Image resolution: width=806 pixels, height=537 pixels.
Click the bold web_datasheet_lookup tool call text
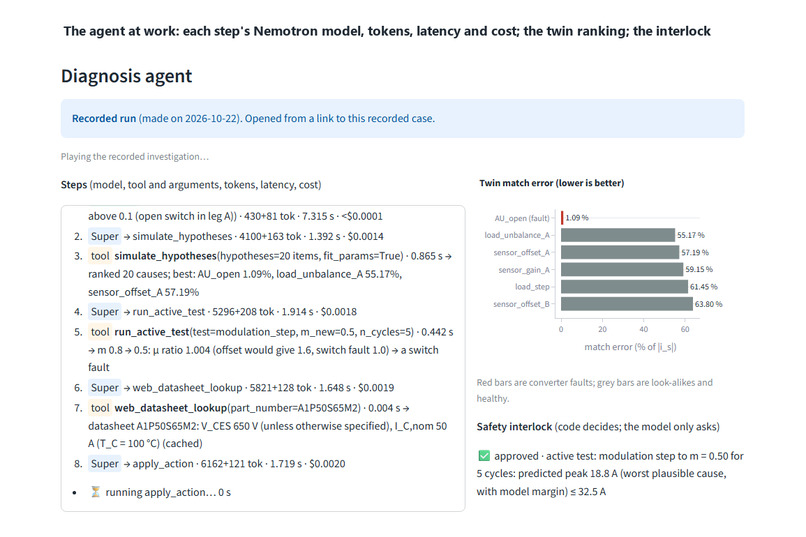tap(171, 408)
